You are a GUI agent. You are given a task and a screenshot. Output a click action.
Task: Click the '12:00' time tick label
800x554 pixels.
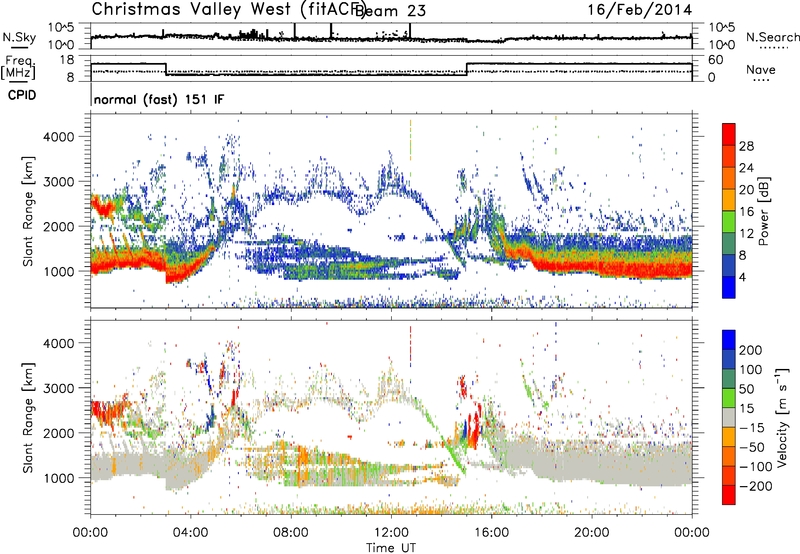click(390, 533)
